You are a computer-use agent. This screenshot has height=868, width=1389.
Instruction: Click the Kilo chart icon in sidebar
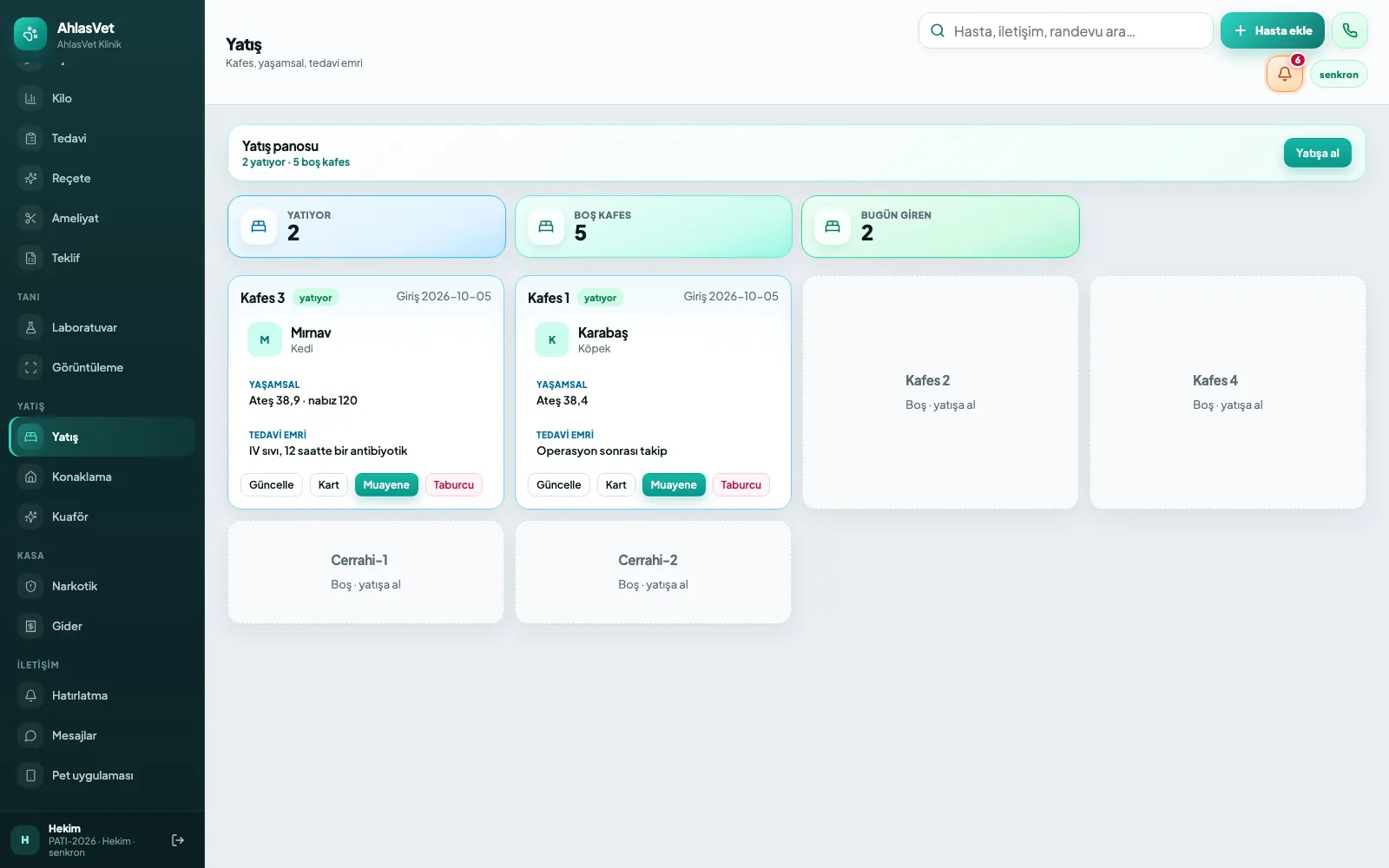[30, 98]
